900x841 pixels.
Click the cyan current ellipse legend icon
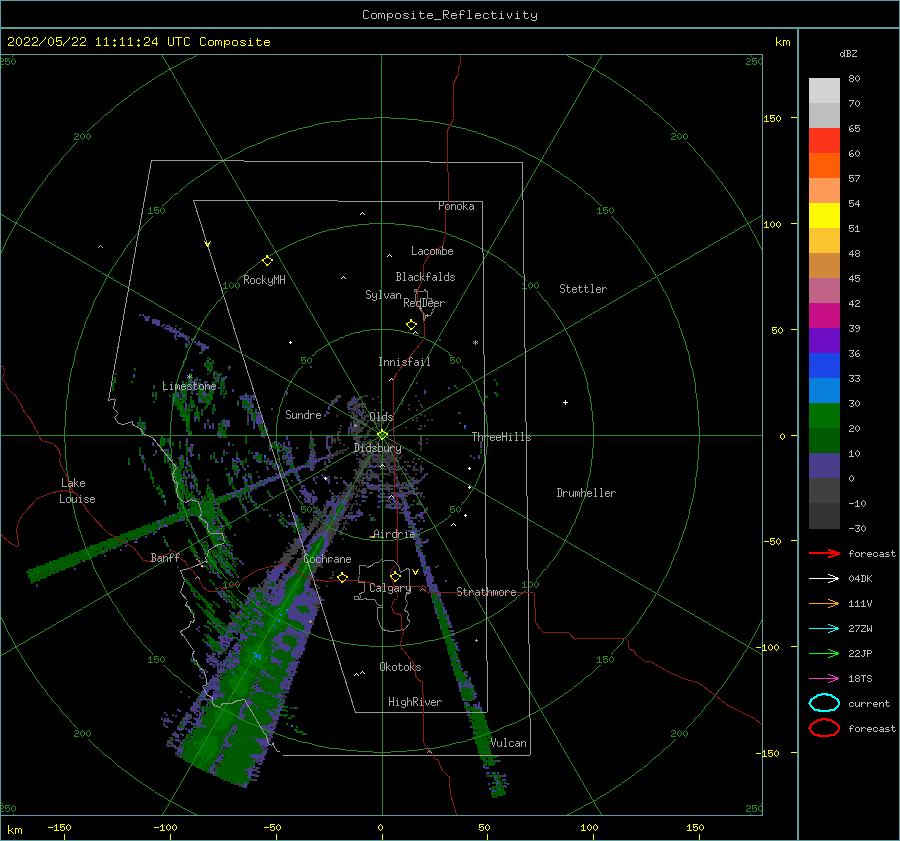coord(824,703)
